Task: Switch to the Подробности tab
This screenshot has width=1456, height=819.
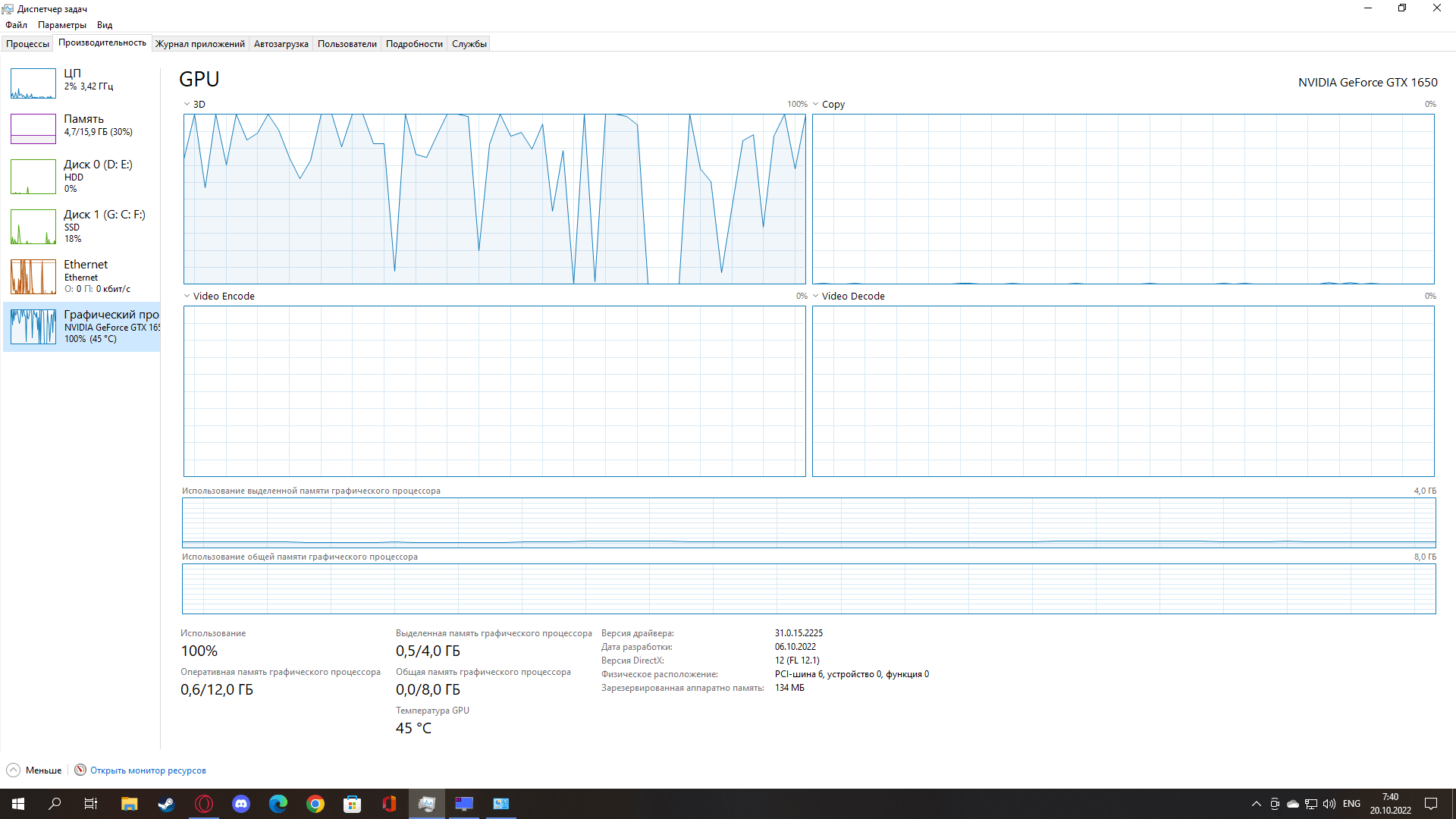Action: (414, 44)
